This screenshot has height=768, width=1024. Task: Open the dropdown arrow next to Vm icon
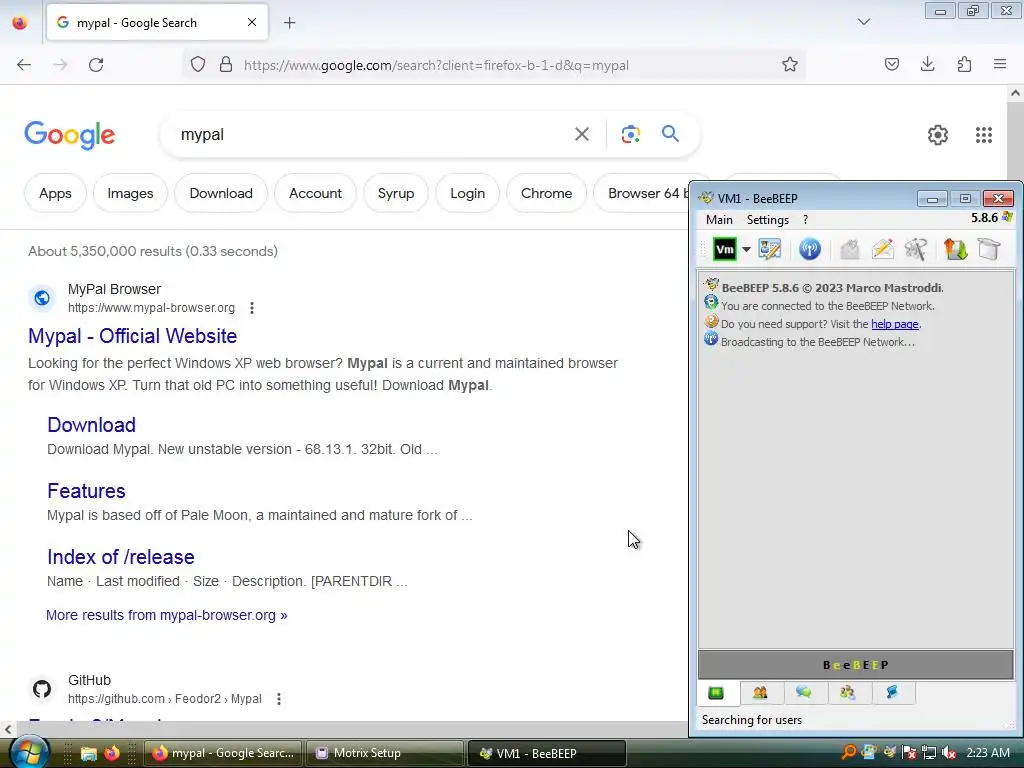[746, 249]
